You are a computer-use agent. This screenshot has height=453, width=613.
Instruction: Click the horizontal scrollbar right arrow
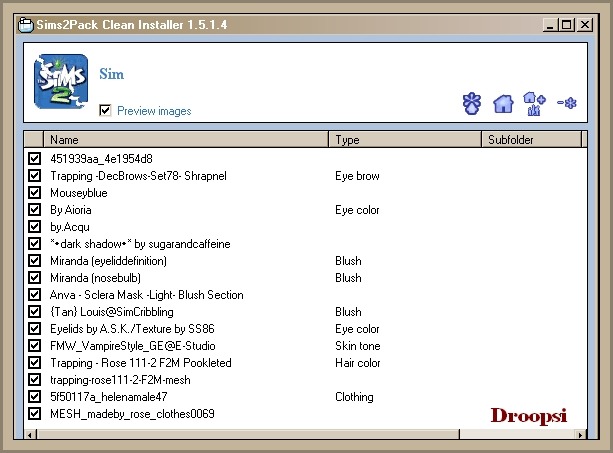(580, 434)
